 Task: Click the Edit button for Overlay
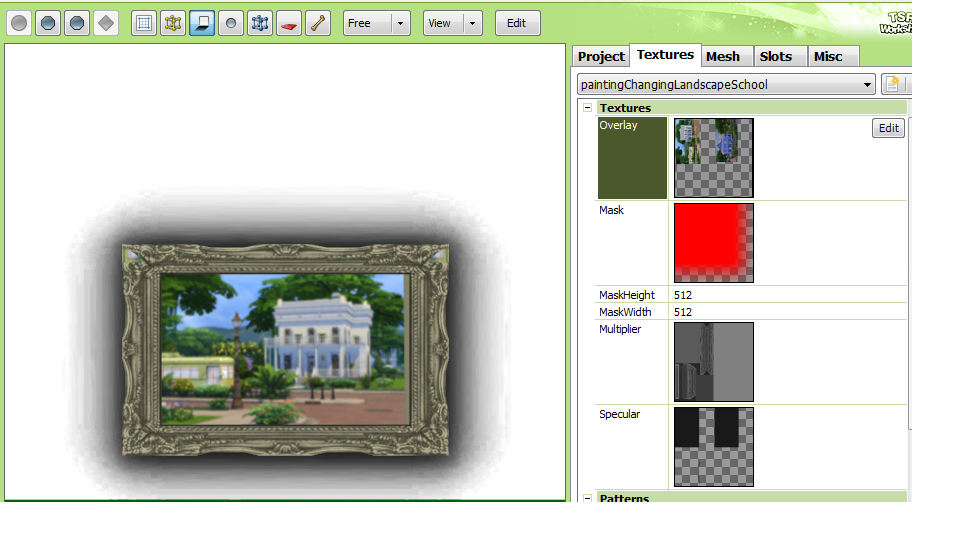888,128
